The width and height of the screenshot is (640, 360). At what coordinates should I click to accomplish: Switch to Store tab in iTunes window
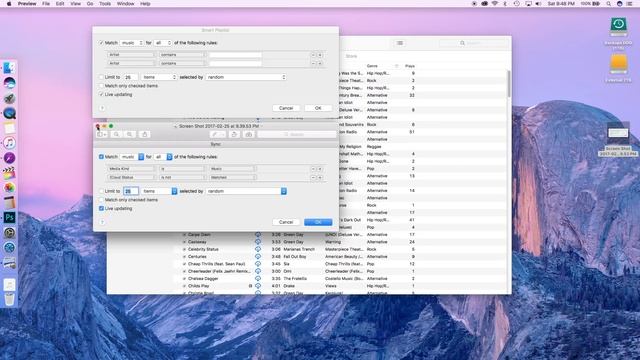click(351, 56)
